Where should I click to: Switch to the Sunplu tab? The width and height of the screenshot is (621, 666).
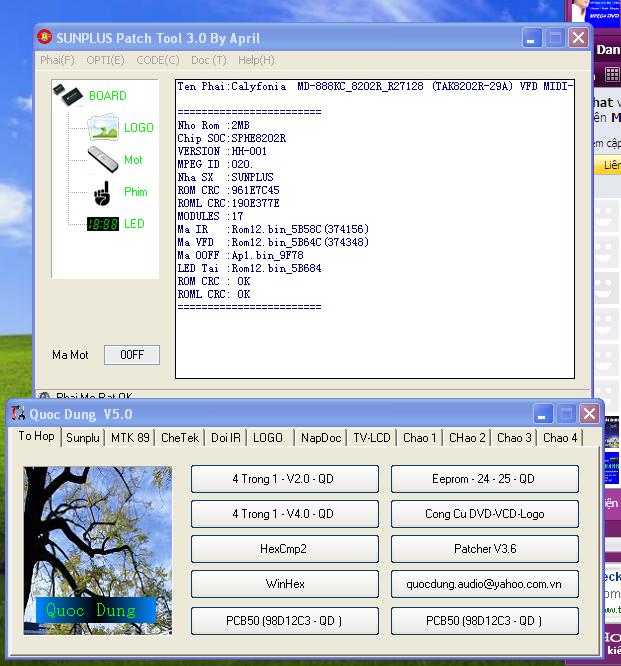[x=83, y=437]
